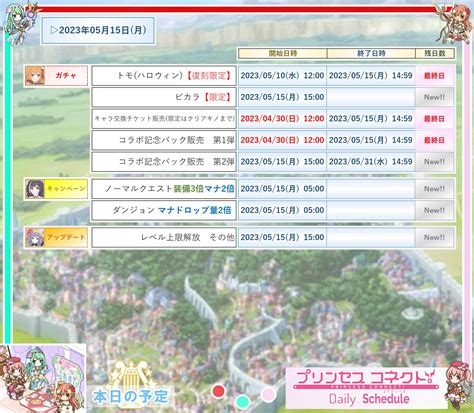The width and height of the screenshot is (474, 413).
Task: Click the red color circle
Action: (218, 391)
